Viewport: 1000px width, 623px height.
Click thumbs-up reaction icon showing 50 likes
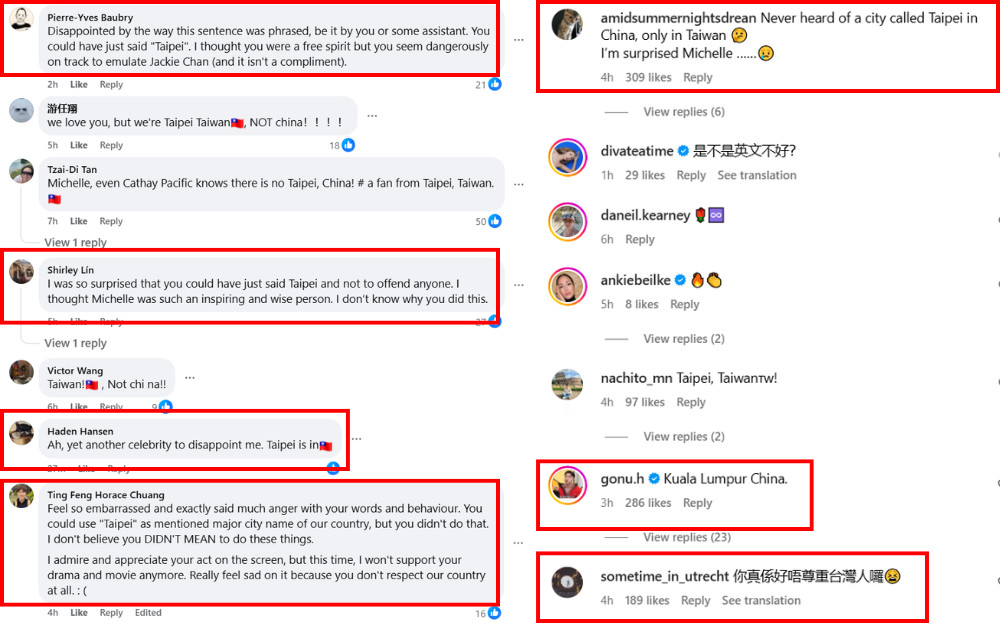click(x=495, y=221)
